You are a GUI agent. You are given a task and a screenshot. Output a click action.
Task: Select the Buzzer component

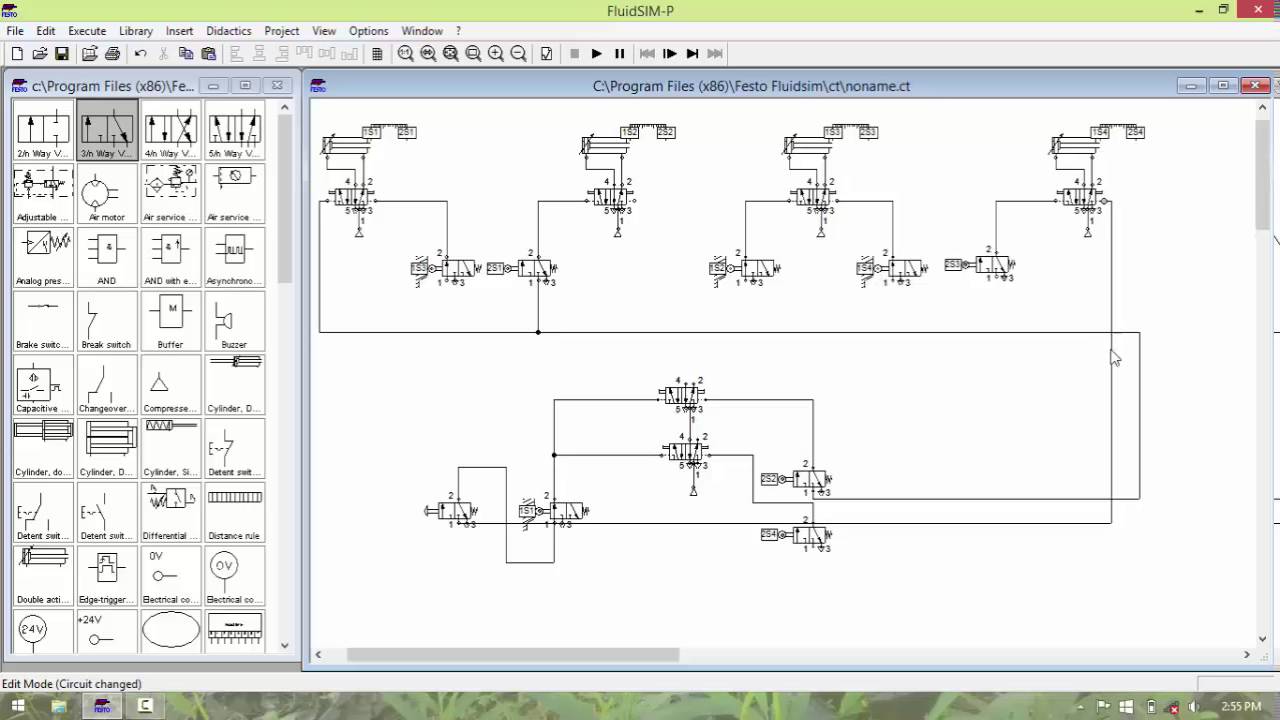[235, 322]
